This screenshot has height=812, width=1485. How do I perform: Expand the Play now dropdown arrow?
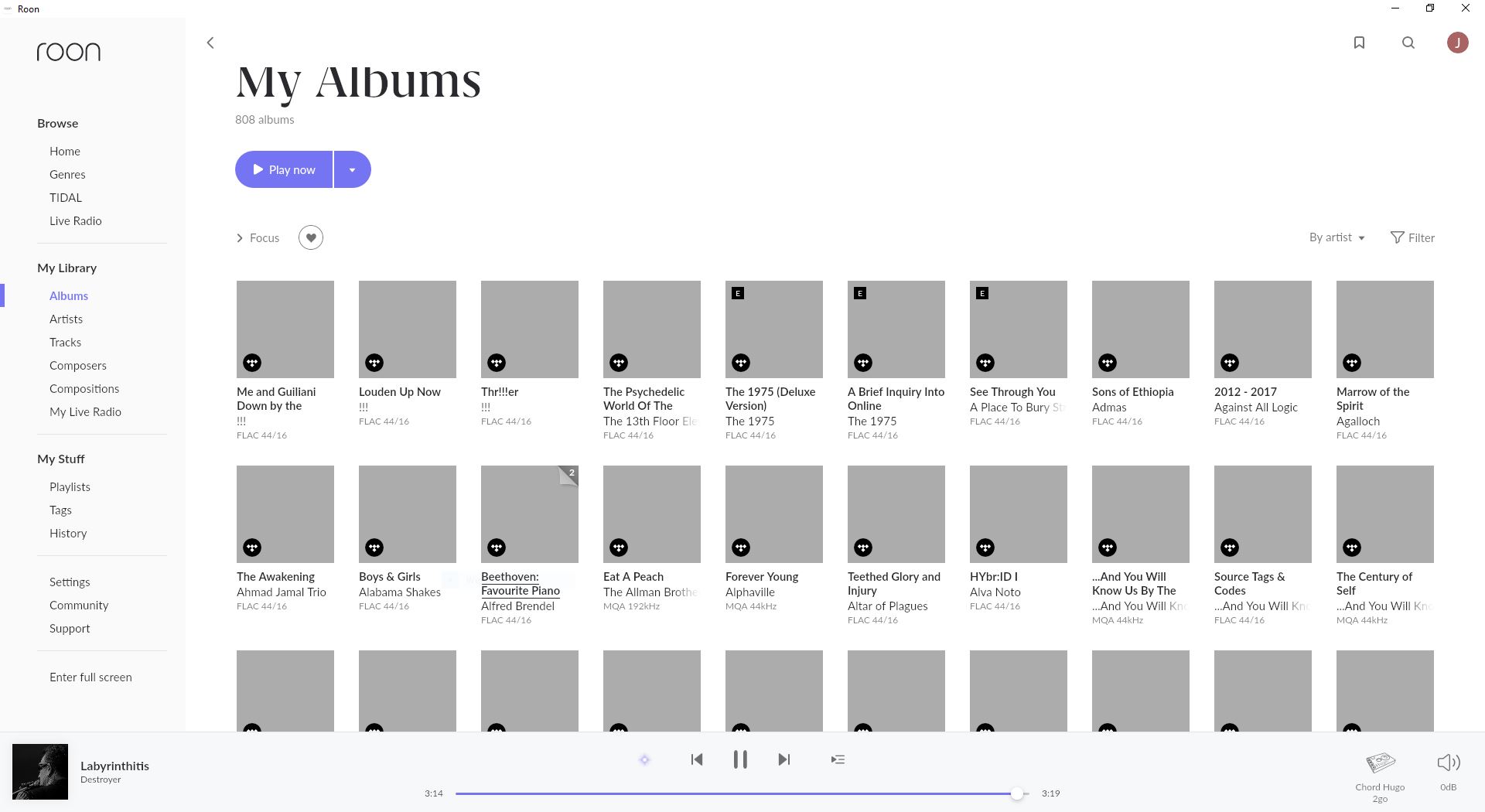352,169
